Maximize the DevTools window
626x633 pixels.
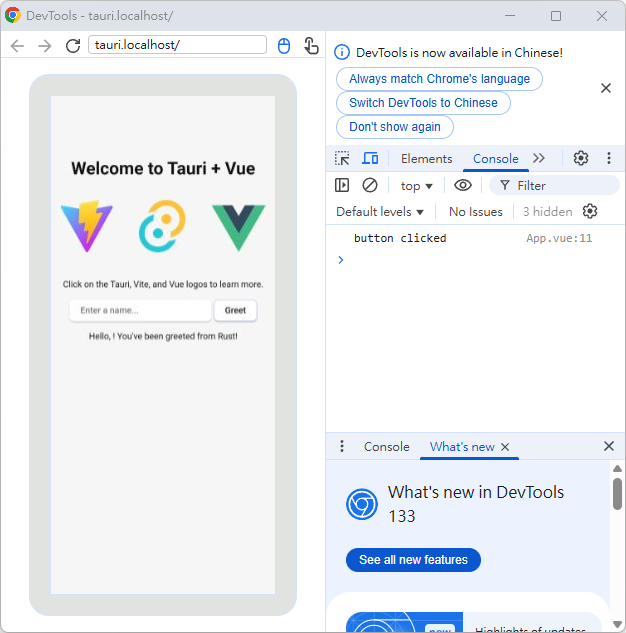pyautogui.click(x=556, y=16)
